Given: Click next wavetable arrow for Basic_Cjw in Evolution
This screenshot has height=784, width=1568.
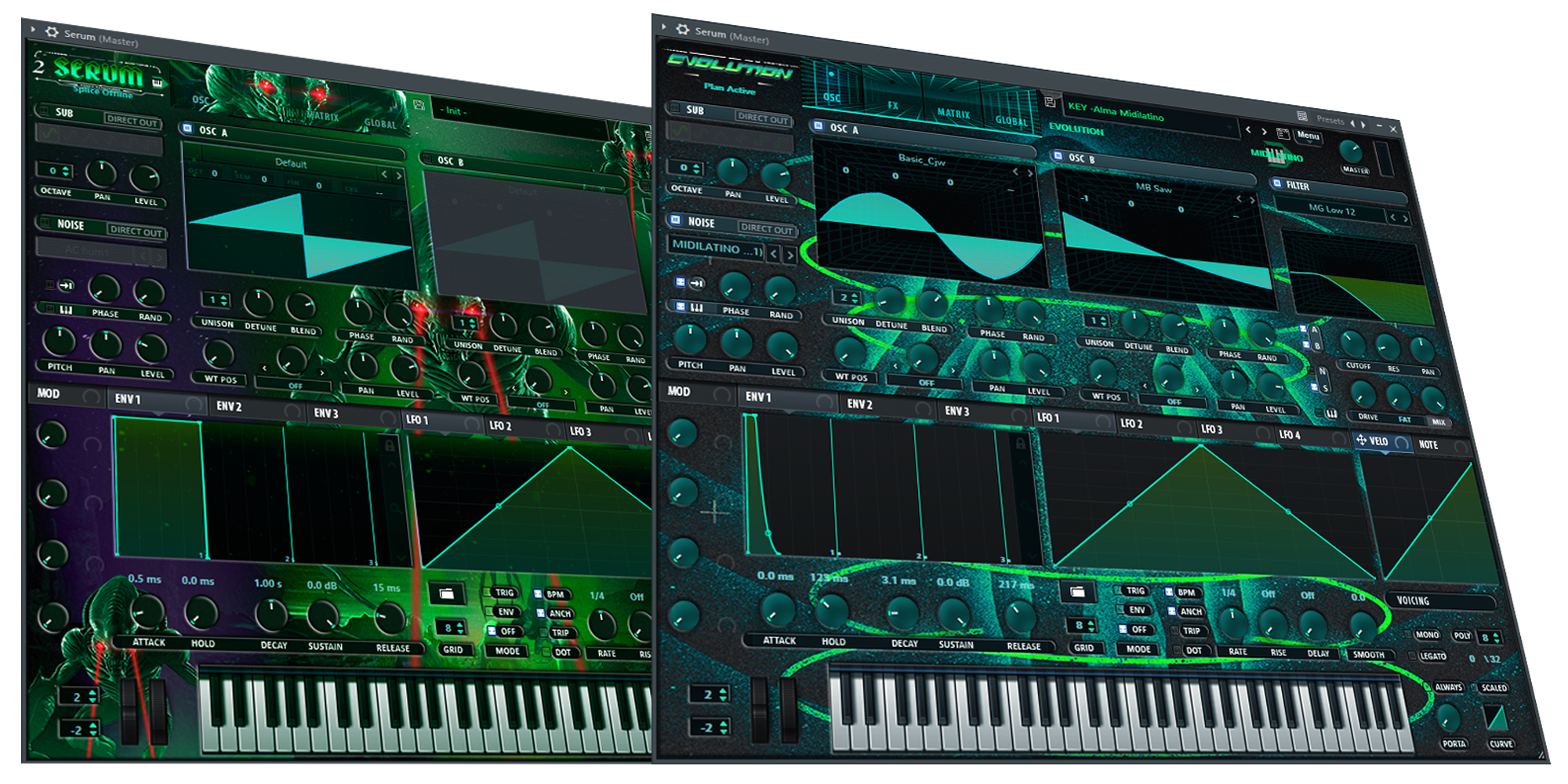Looking at the screenshot, I should coord(1031,173).
